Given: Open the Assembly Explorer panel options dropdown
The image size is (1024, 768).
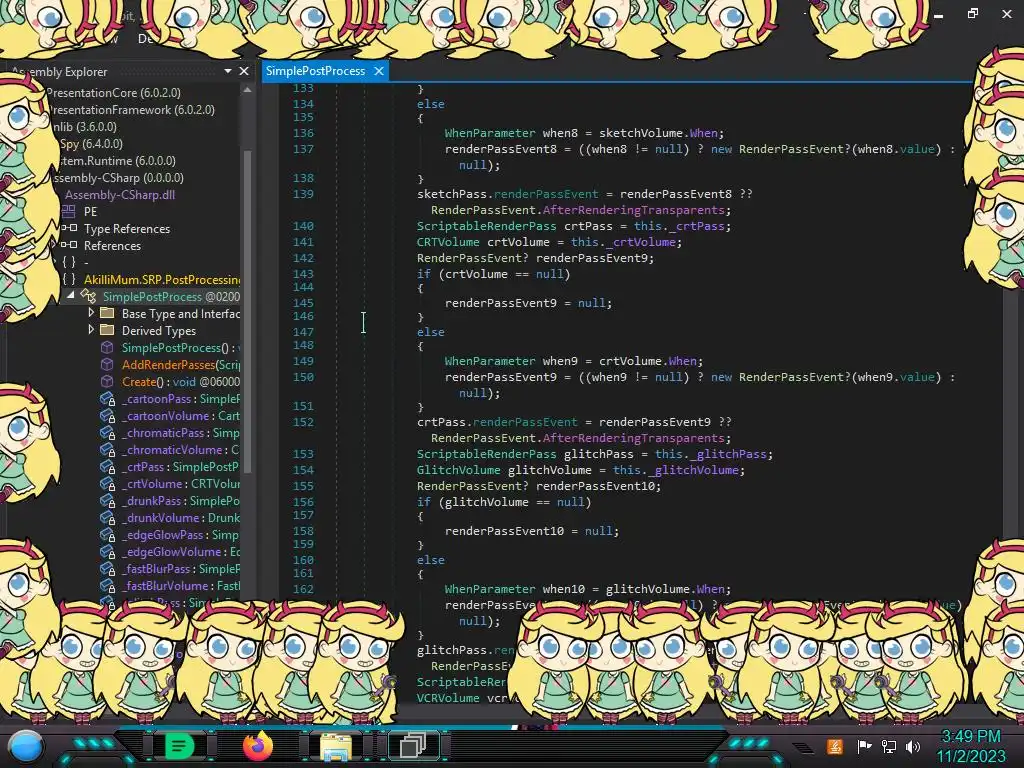Looking at the screenshot, I should click(228, 71).
